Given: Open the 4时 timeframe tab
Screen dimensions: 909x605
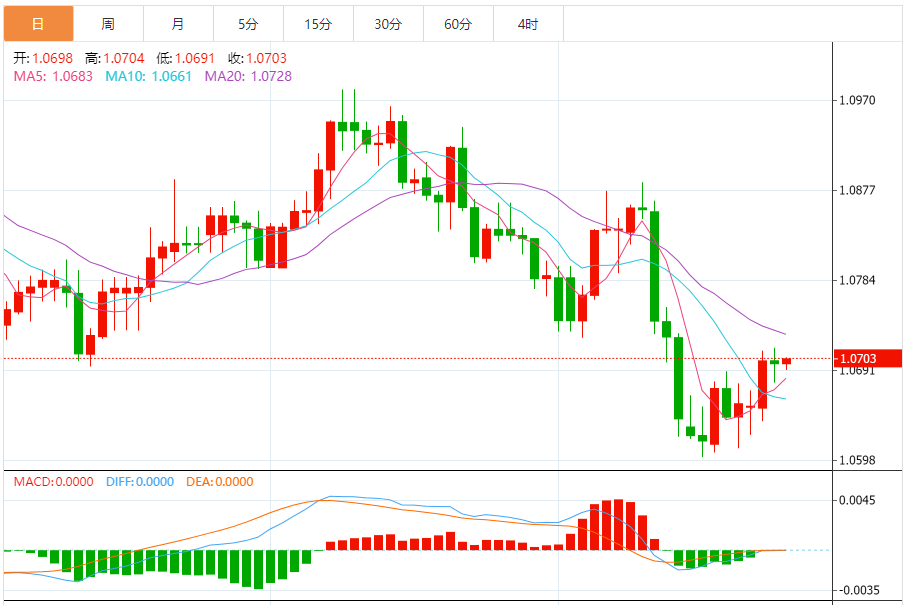Looking at the screenshot, I should (528, 24).
